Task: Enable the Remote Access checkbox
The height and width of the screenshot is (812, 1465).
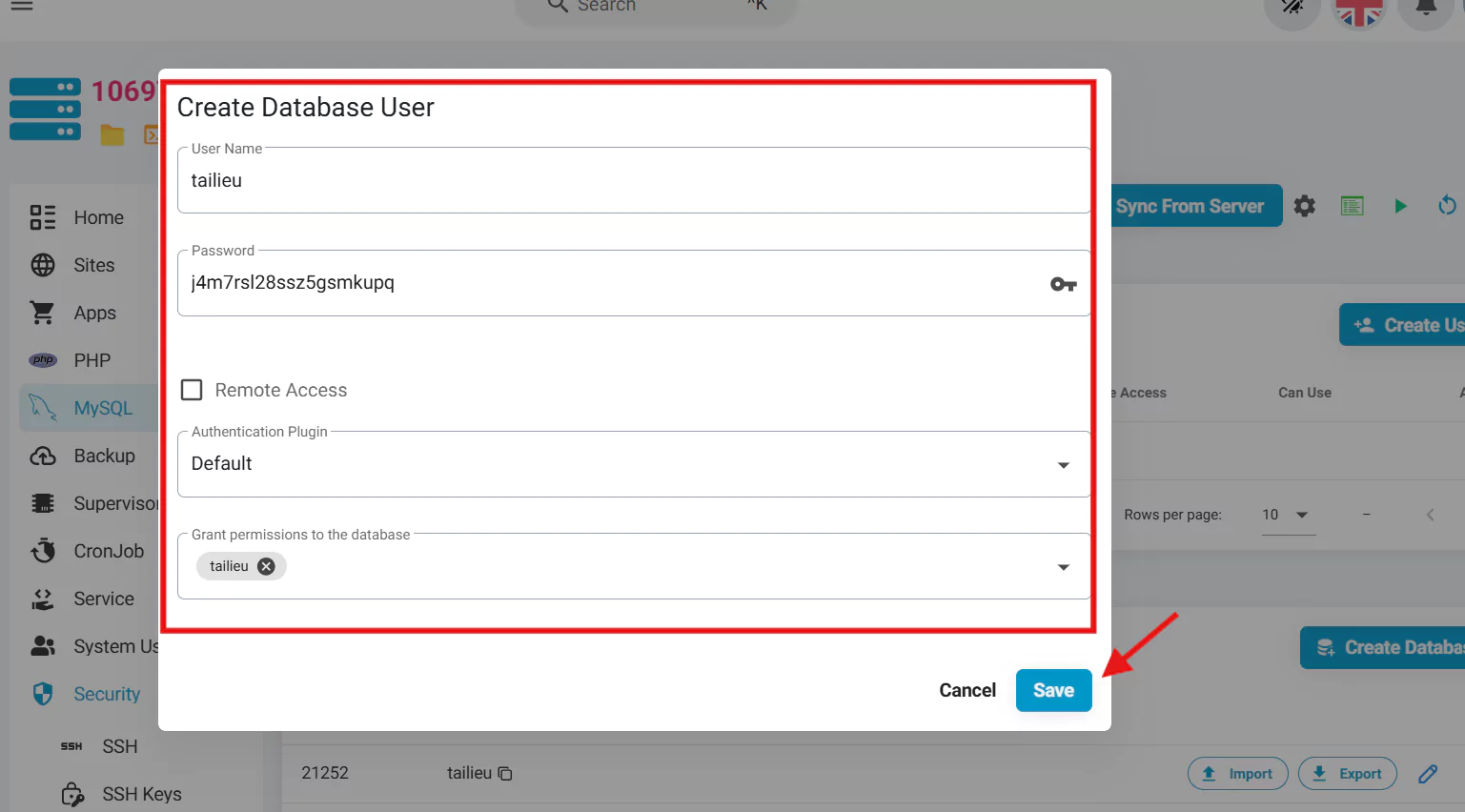Action: [x=192, y=390]
